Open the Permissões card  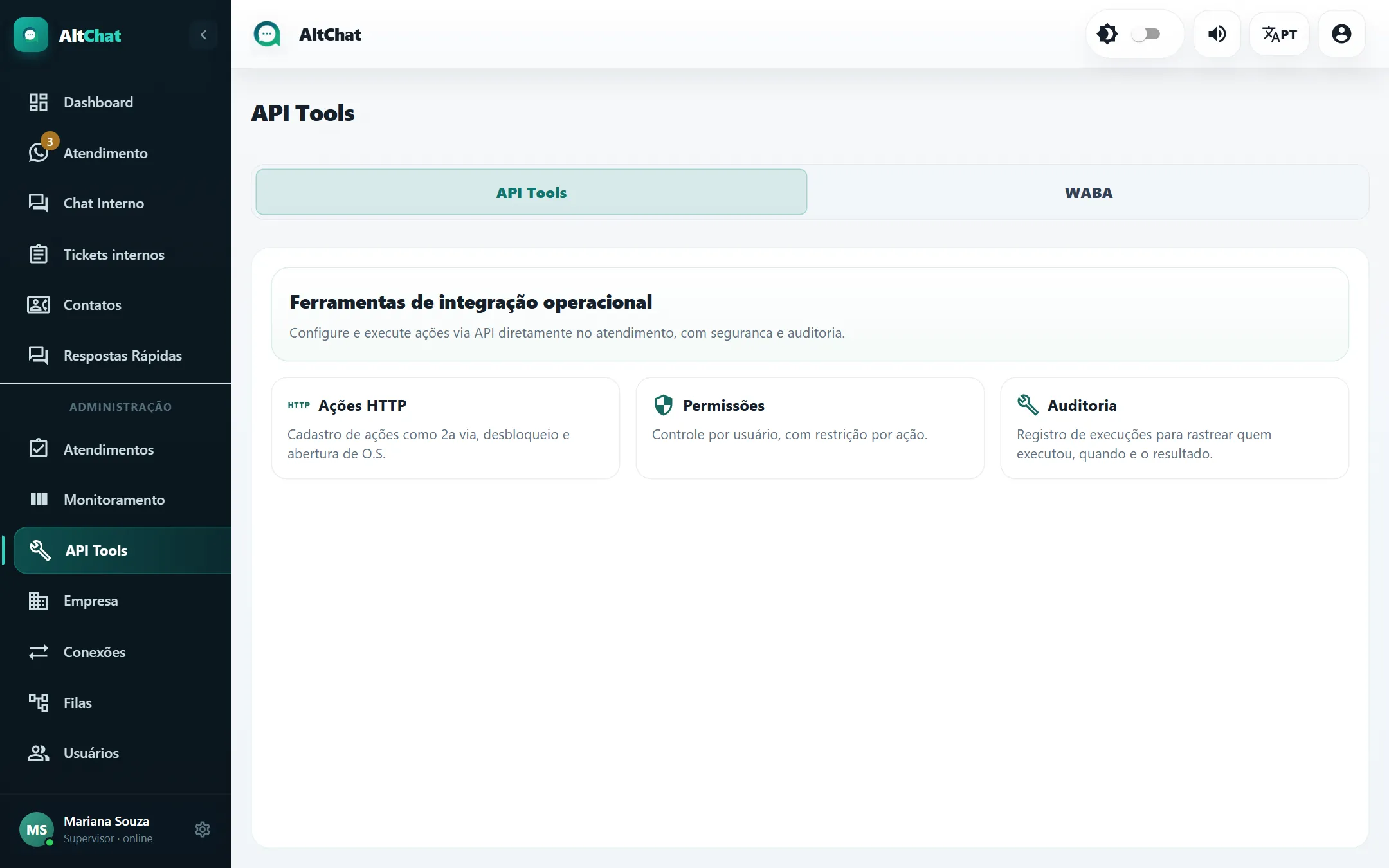point(810,428)
